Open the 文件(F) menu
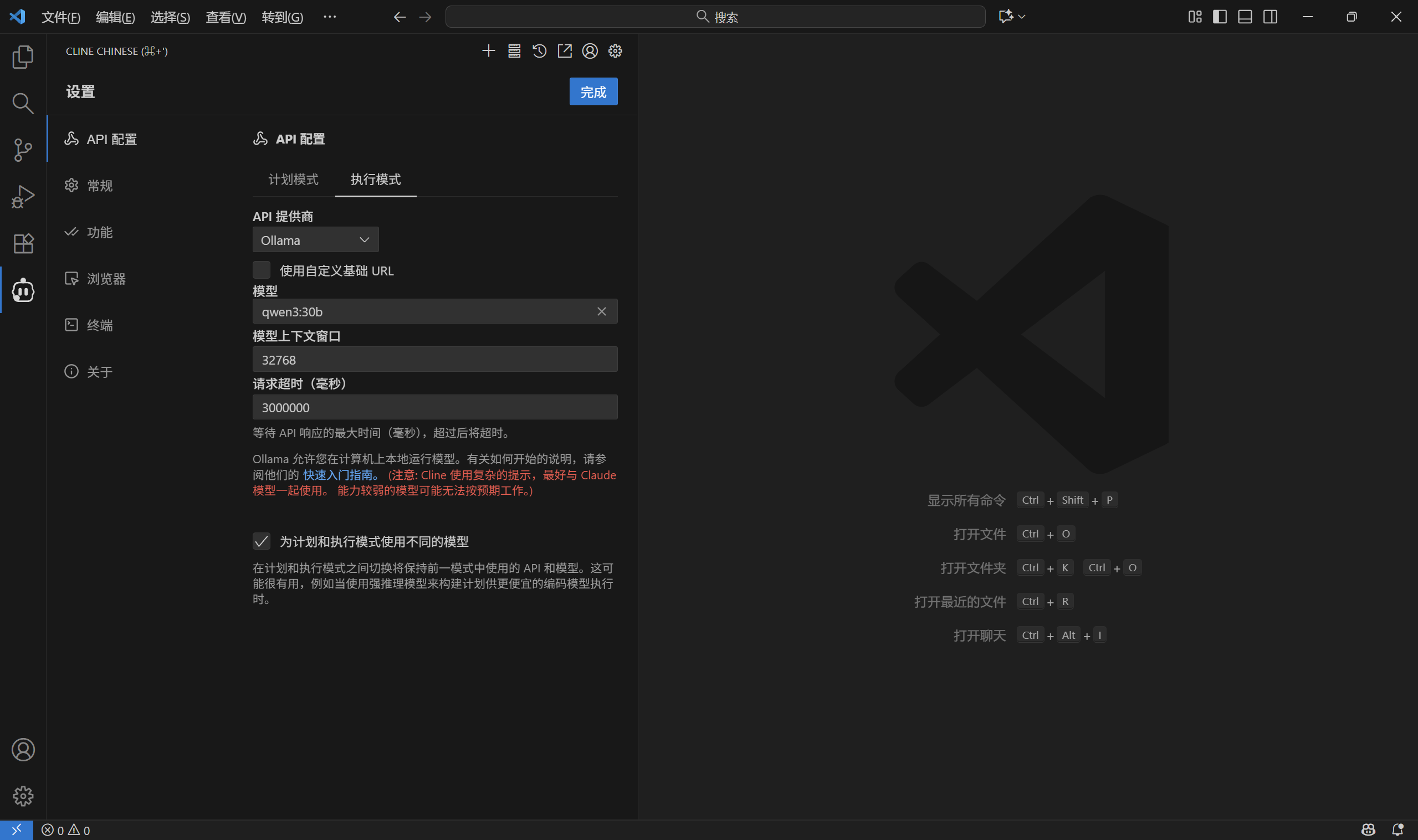Image resolution: width=1418 pixels, height=840 pixels. tap(60, 17)
